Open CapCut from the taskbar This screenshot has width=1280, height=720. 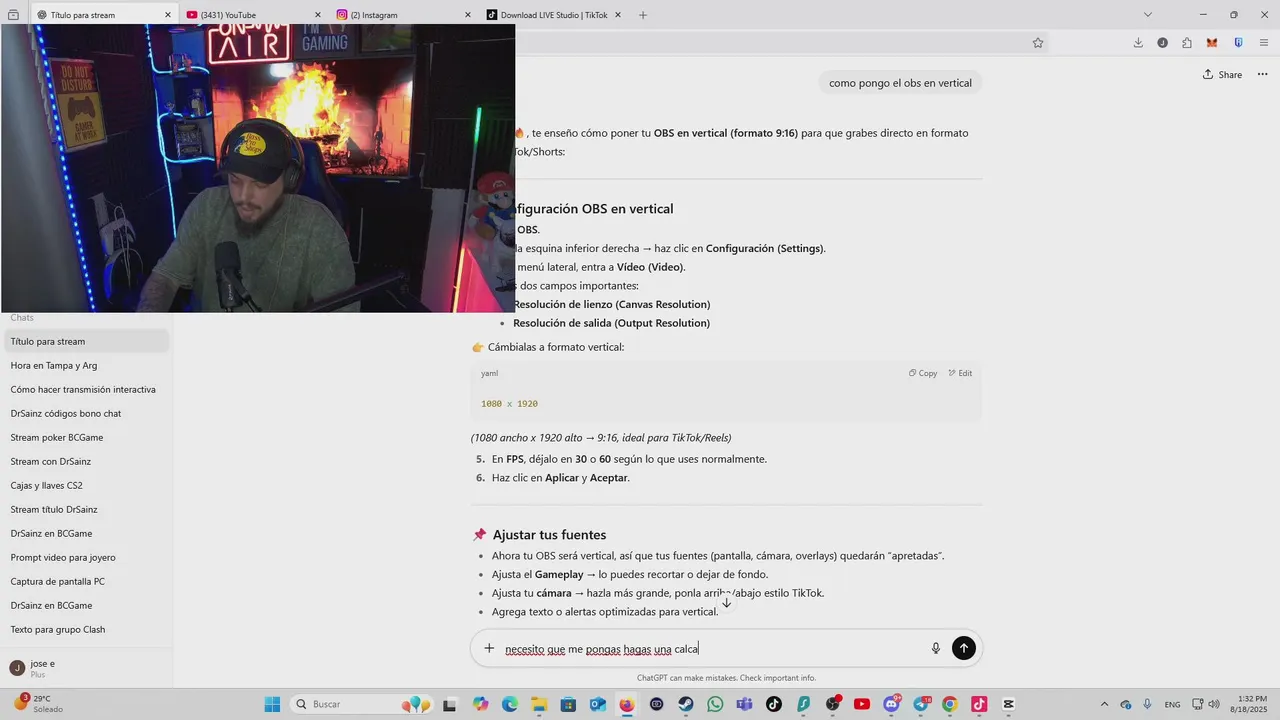(x=1008, y=704)
